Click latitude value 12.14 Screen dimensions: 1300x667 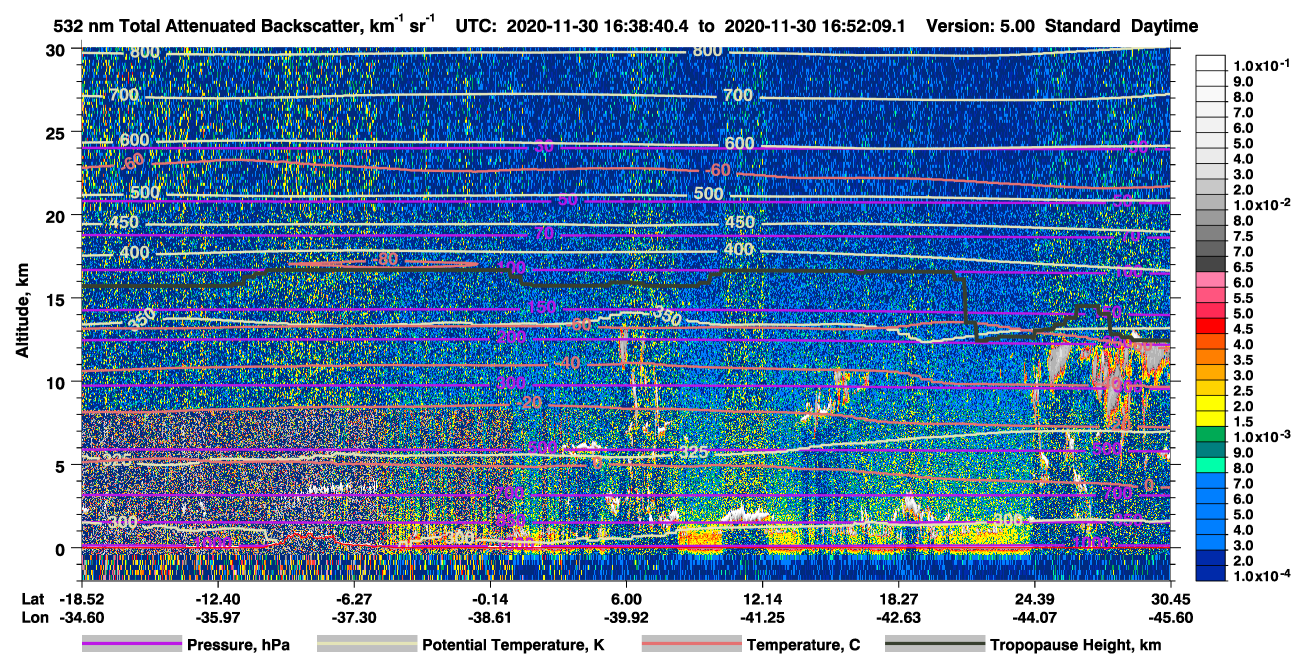762,599
